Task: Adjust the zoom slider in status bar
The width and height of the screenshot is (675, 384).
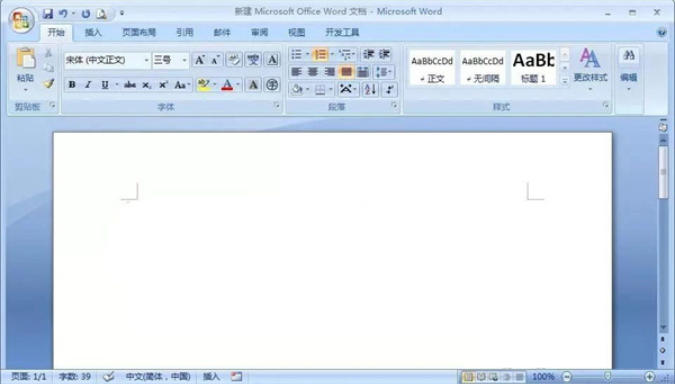Action: pyautogui.click(x=607, y=377)
